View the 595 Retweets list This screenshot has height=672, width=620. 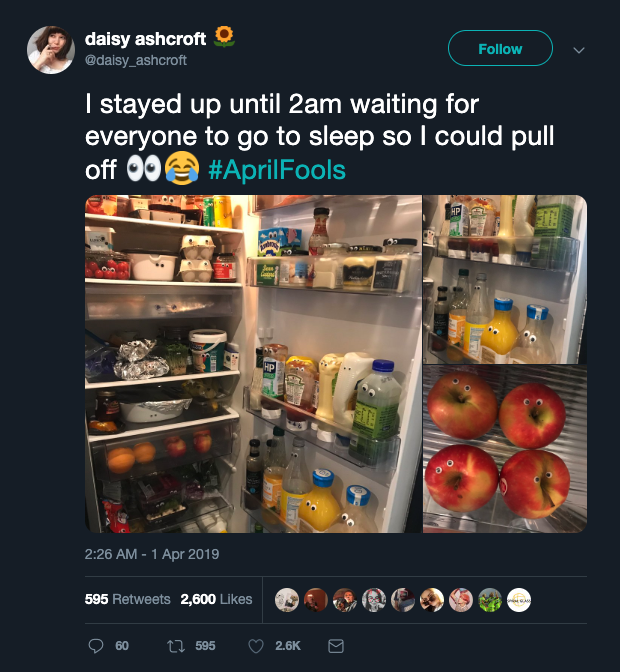pyautogui.click(x=127, y=599)
